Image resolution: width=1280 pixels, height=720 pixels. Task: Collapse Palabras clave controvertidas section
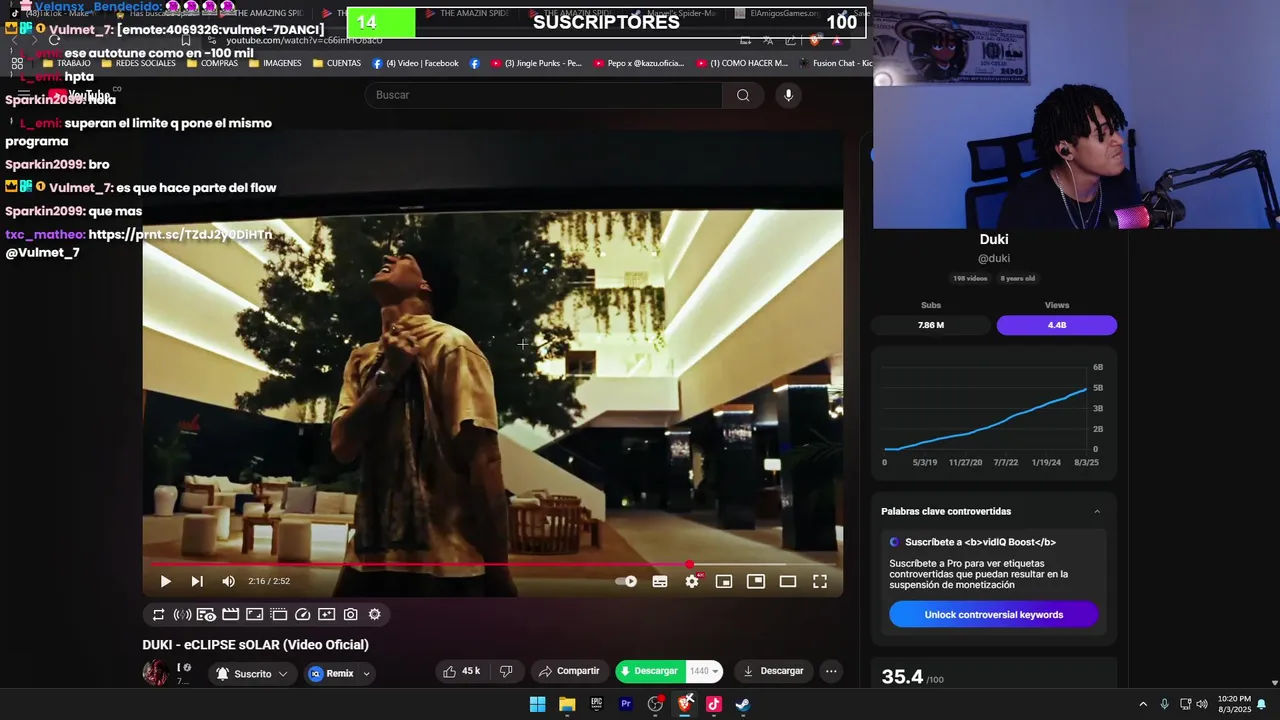1097,512
